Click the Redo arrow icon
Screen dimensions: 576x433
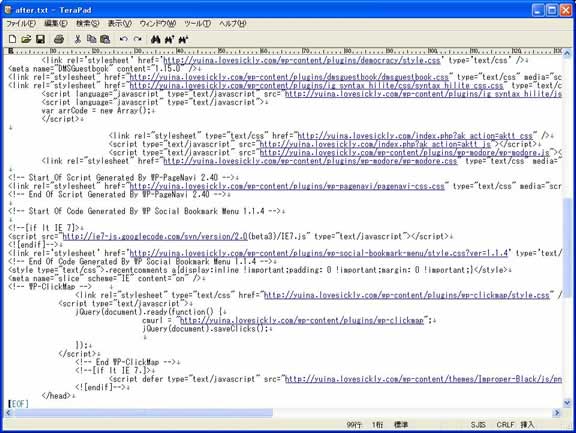point(138,39)
